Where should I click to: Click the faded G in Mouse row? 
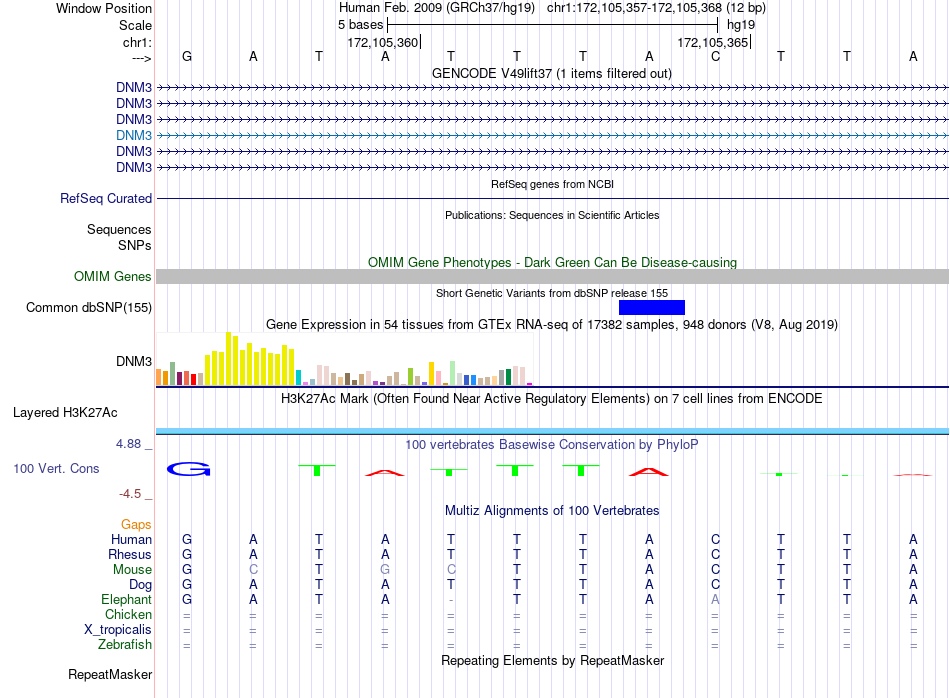tap(385, 570)
